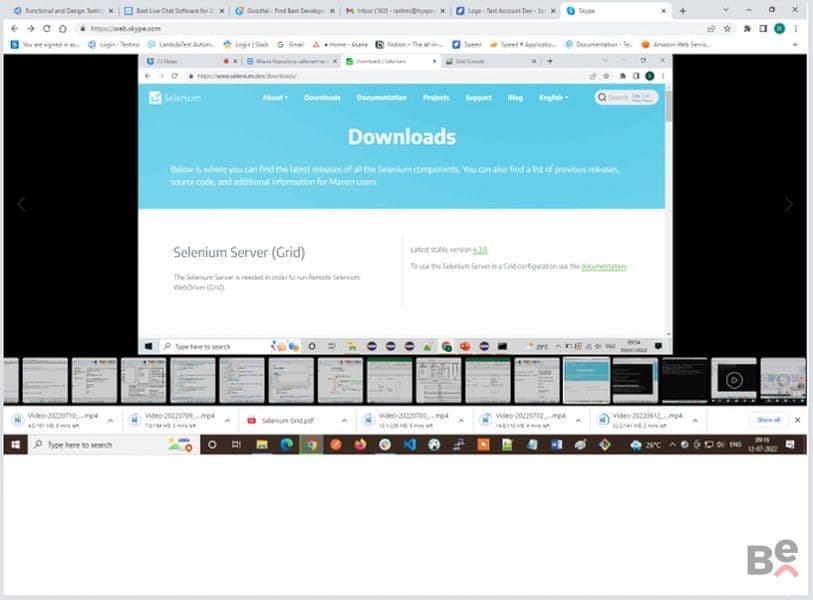Viewport: 813px width, 600px height.
Task: Open Task View on the taskbar
Action: [236, 445]
